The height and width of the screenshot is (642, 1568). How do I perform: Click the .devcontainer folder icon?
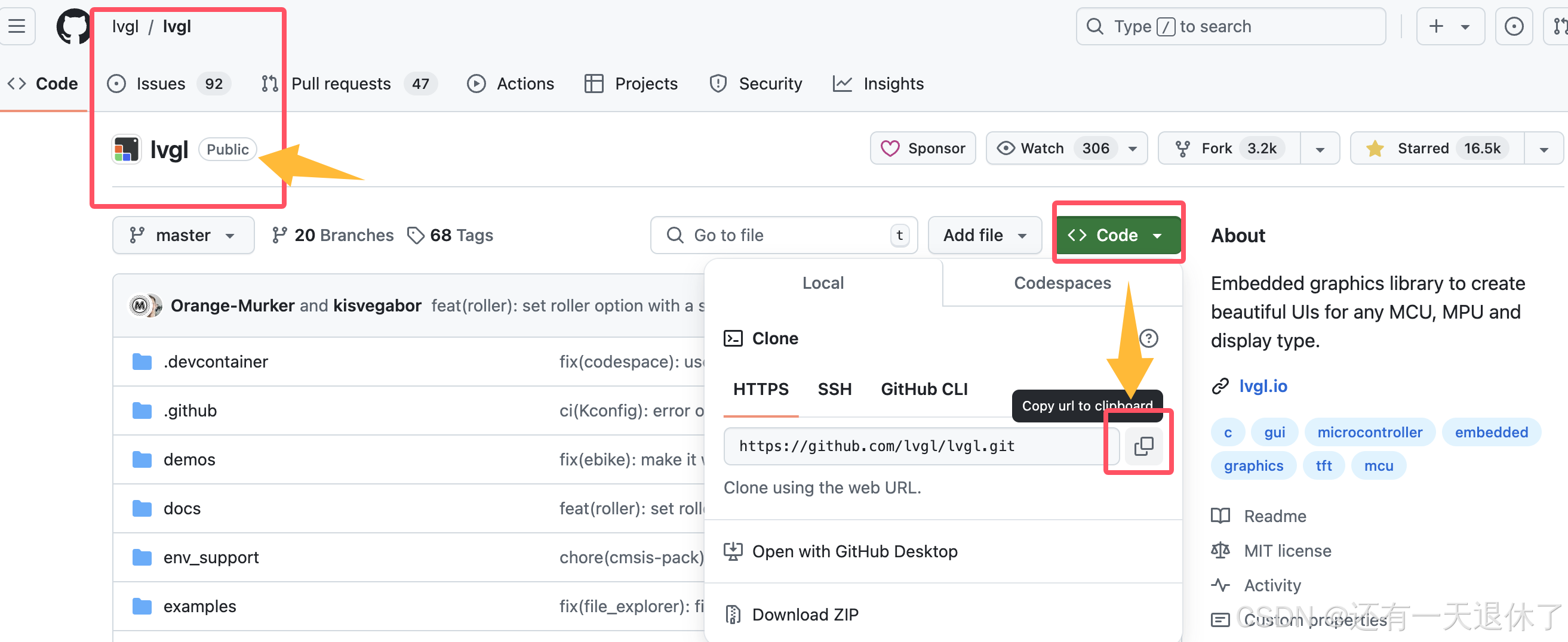pyautogui.click(x=142, y=362)
